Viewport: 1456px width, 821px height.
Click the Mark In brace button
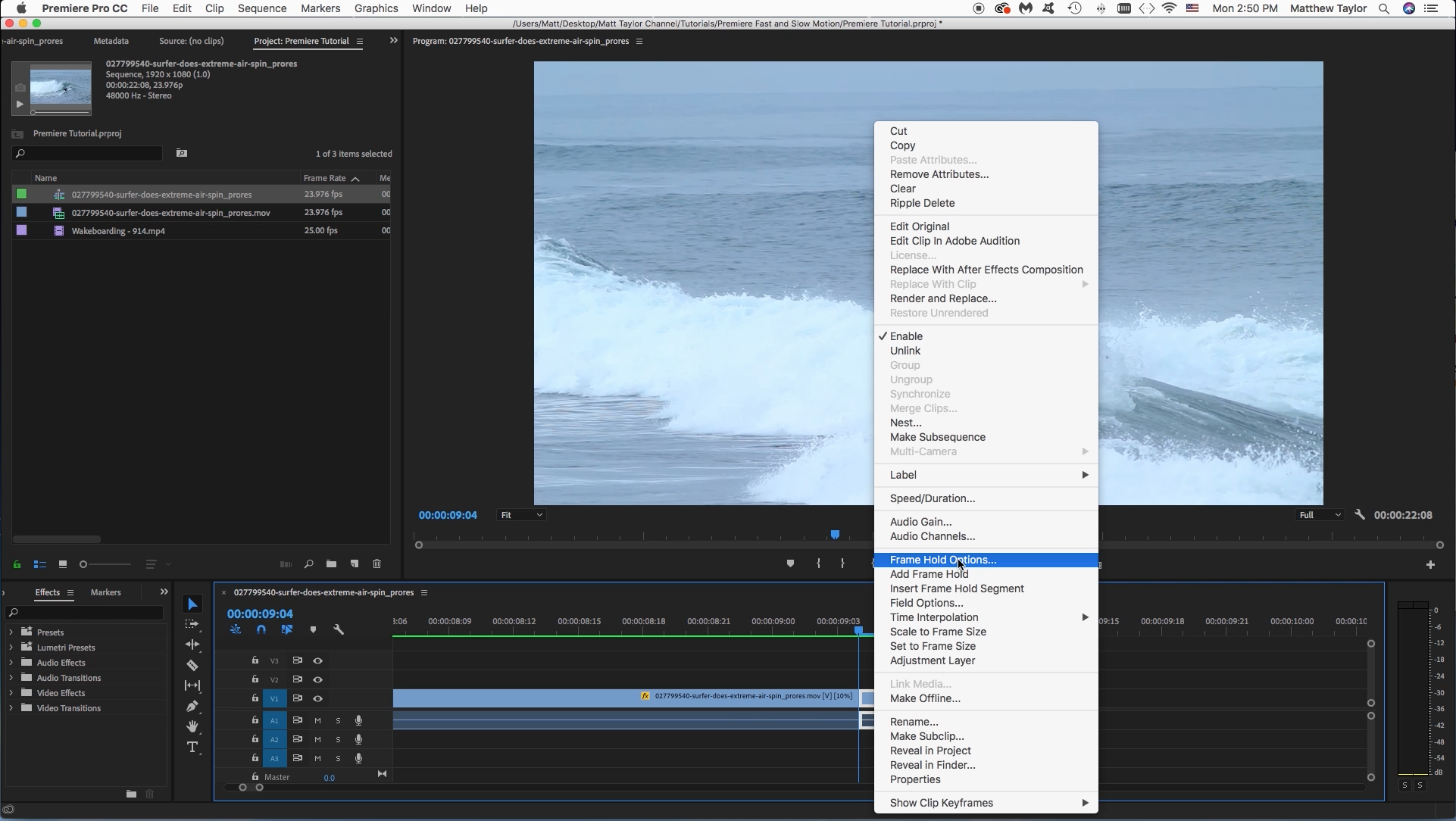[818, 563]
